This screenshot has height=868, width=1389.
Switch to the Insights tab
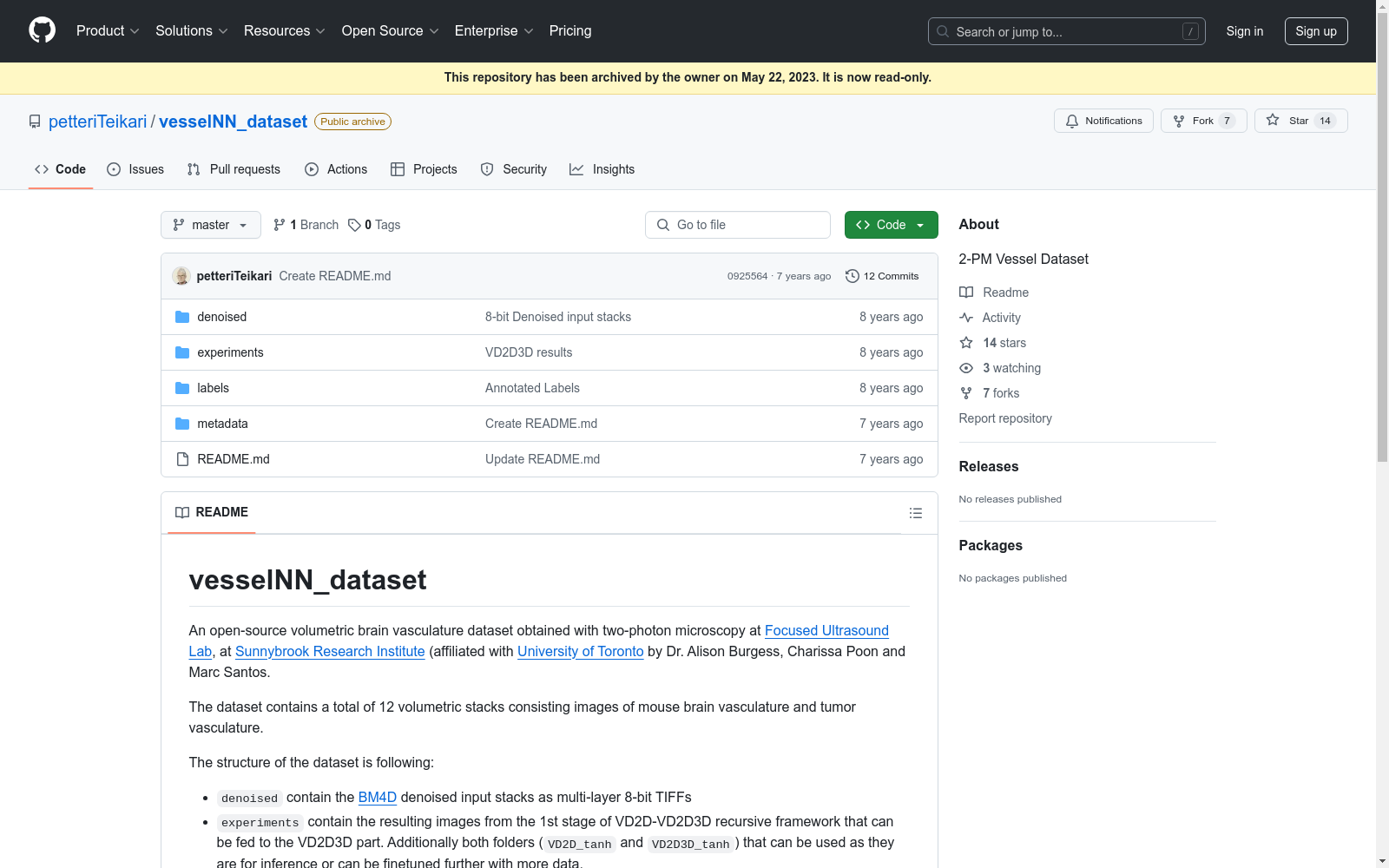(x=602, y=169)
